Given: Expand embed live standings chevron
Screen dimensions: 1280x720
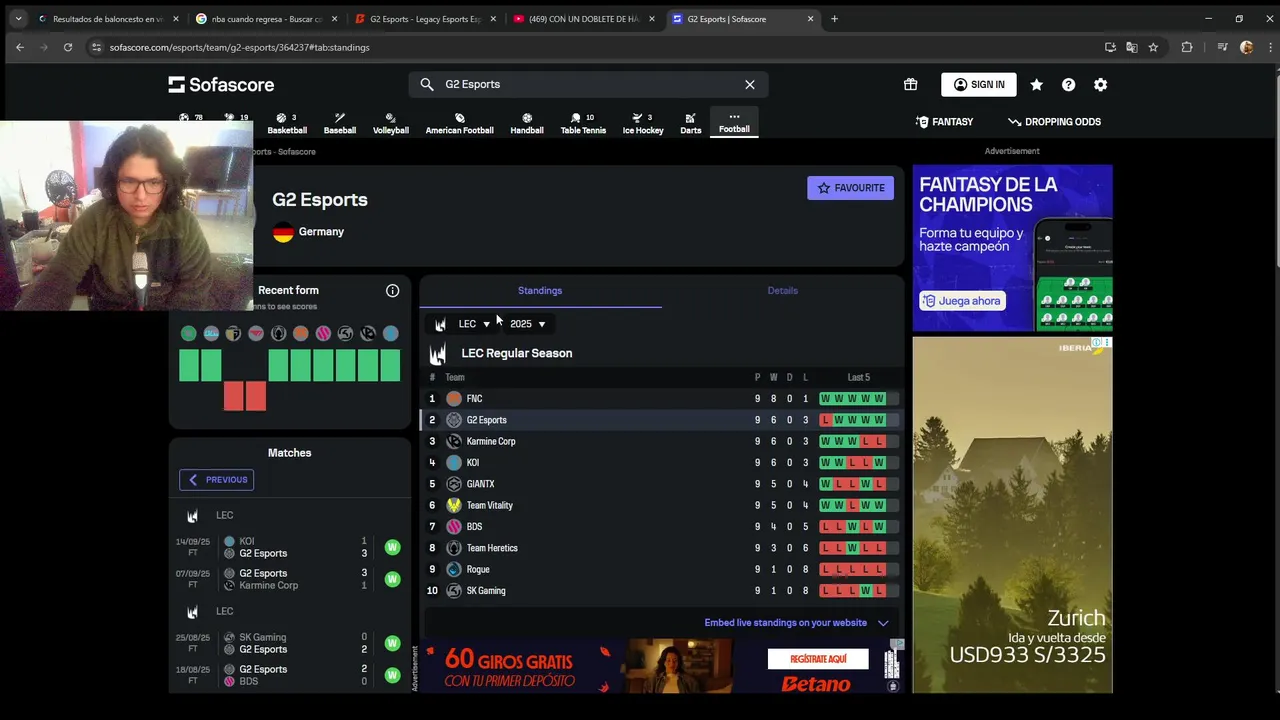Looking at the screenshot, I should point(883,623).
